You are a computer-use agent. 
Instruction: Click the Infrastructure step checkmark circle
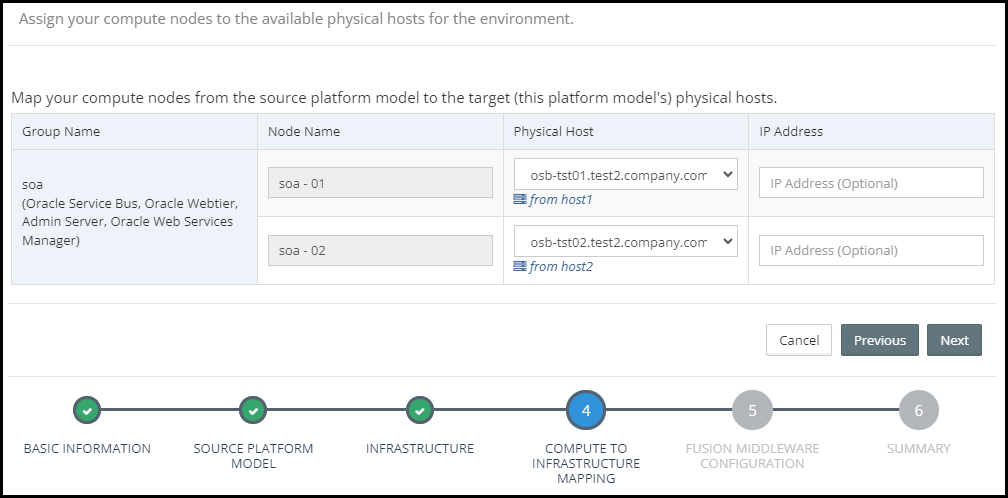(x=420, y=410)
